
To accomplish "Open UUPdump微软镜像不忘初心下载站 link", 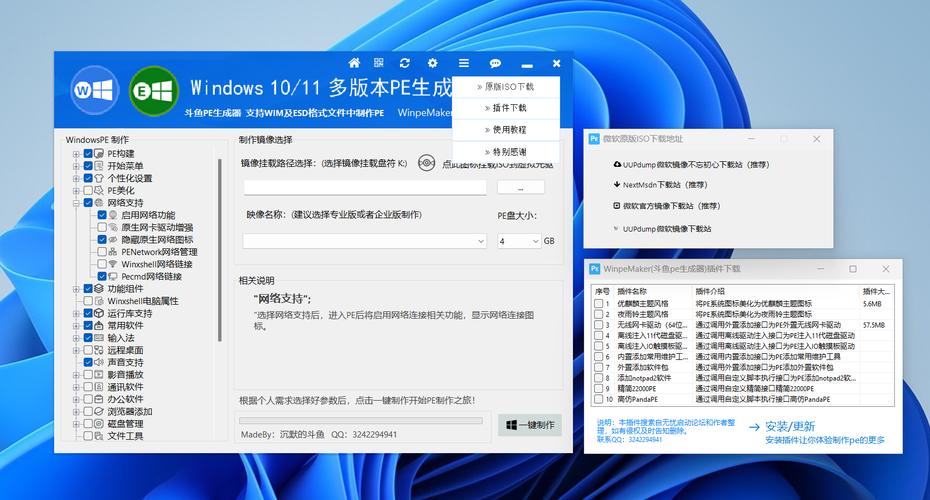I will click(x=691, y=164).
